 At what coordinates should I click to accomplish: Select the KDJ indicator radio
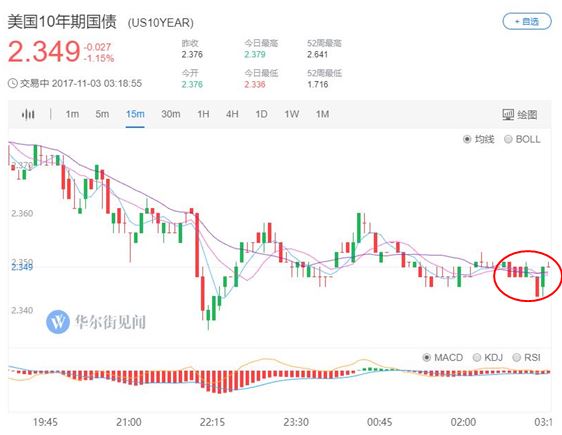pos(477,357)
